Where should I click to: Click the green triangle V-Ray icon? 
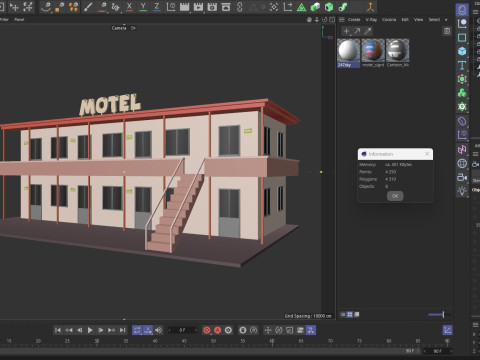point(301,7)
